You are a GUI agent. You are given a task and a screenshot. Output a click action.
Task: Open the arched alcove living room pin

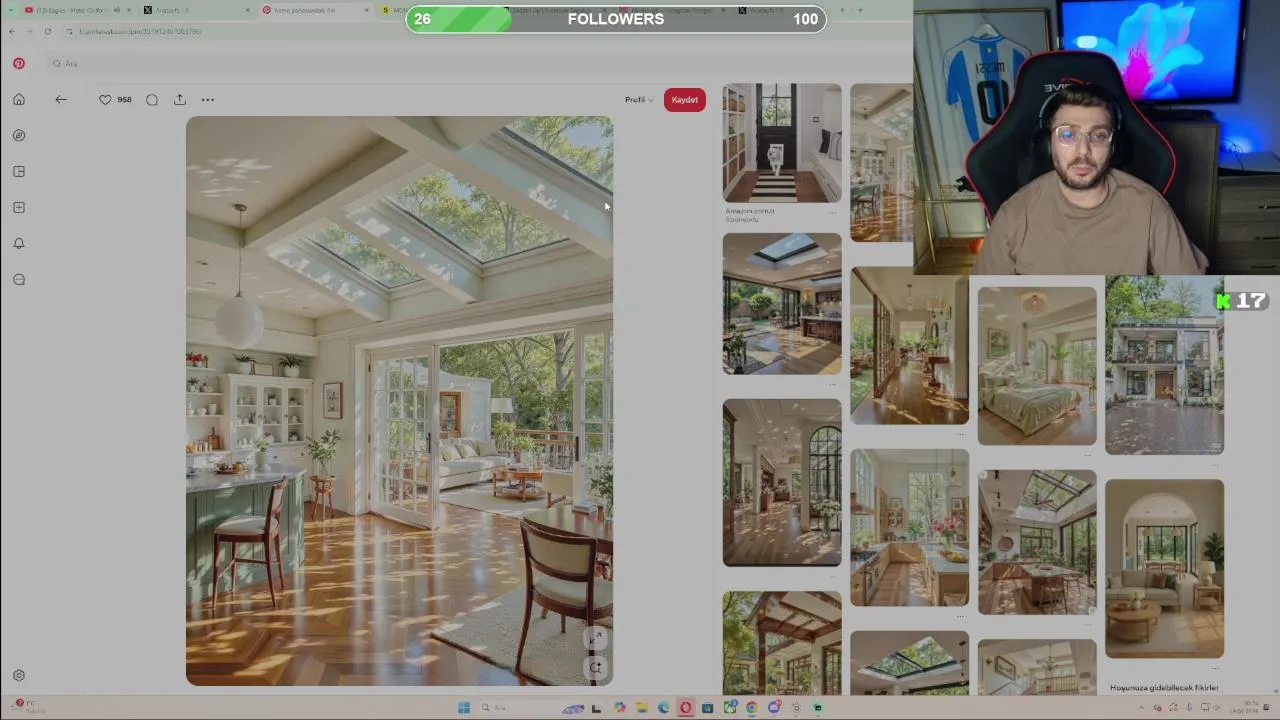(1164, 568)
